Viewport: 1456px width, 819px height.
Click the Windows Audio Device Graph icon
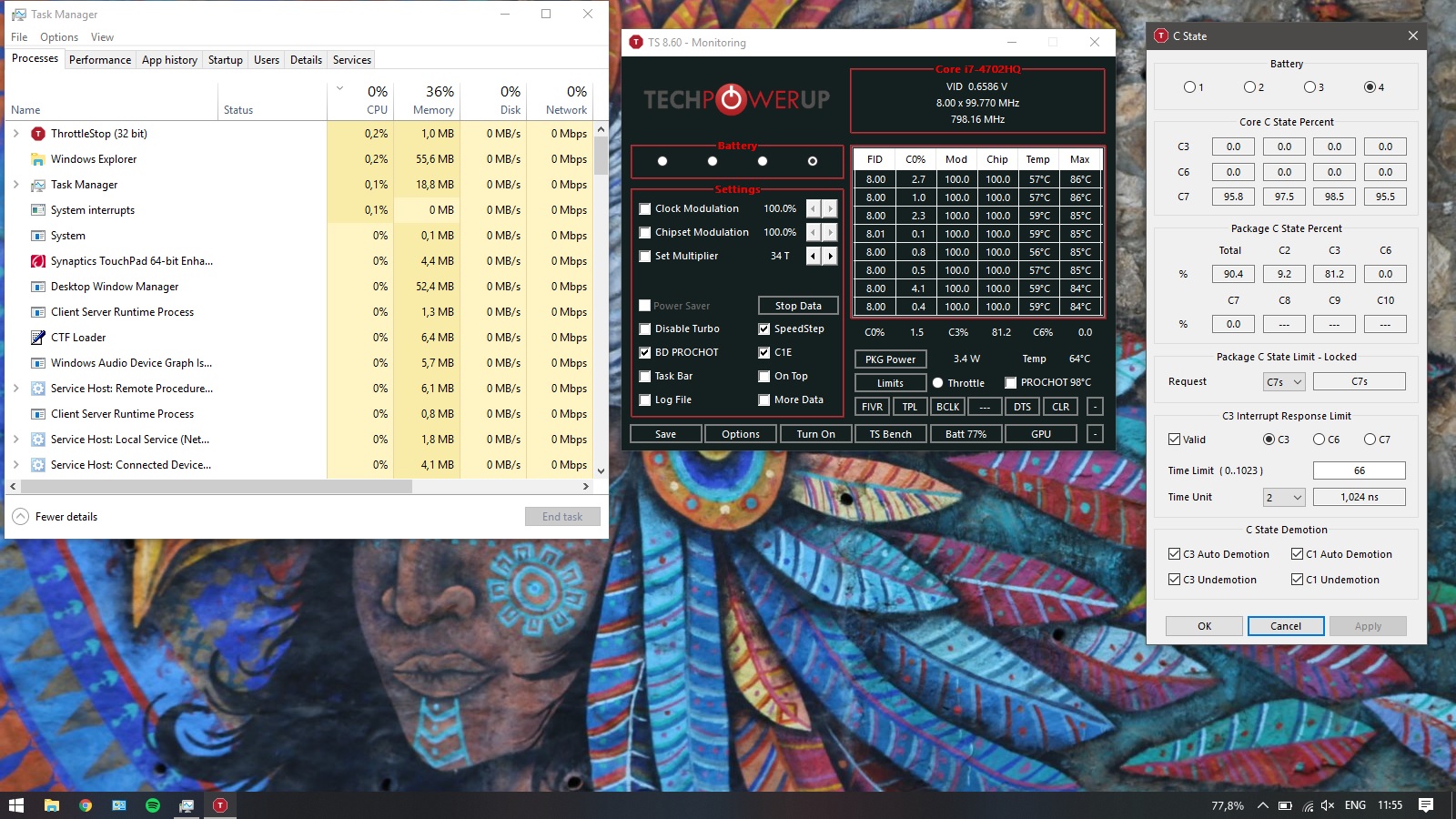38,363
